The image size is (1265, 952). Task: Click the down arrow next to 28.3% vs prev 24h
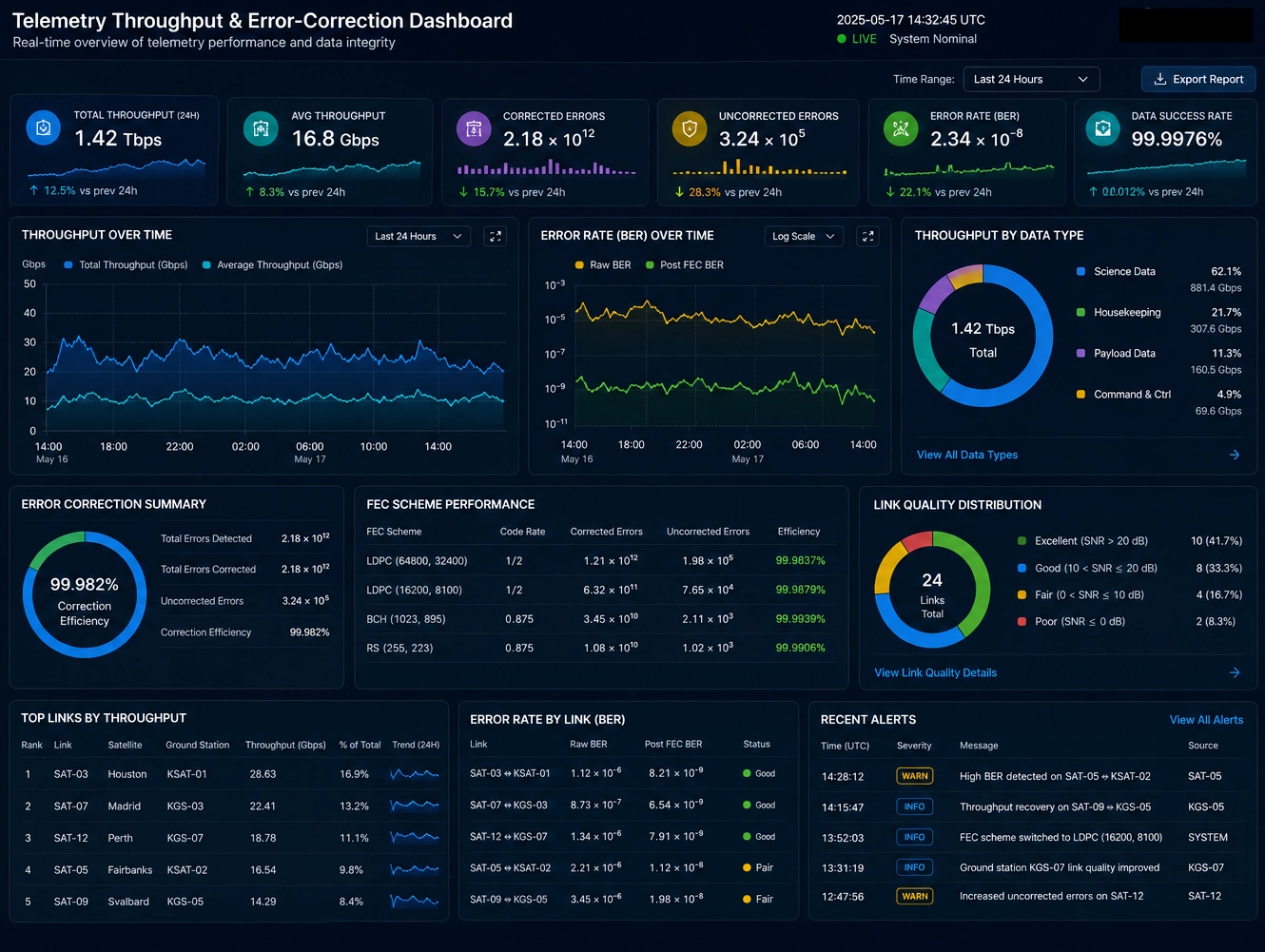679,192
